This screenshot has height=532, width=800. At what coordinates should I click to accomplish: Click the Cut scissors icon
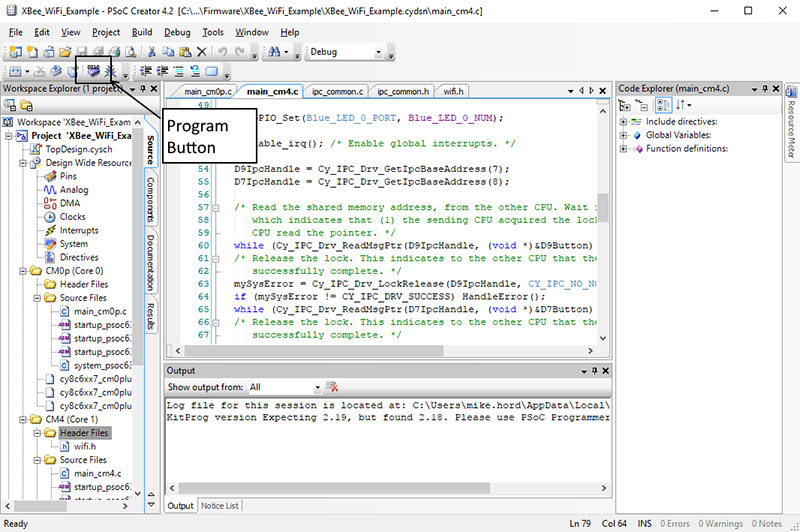152,52
